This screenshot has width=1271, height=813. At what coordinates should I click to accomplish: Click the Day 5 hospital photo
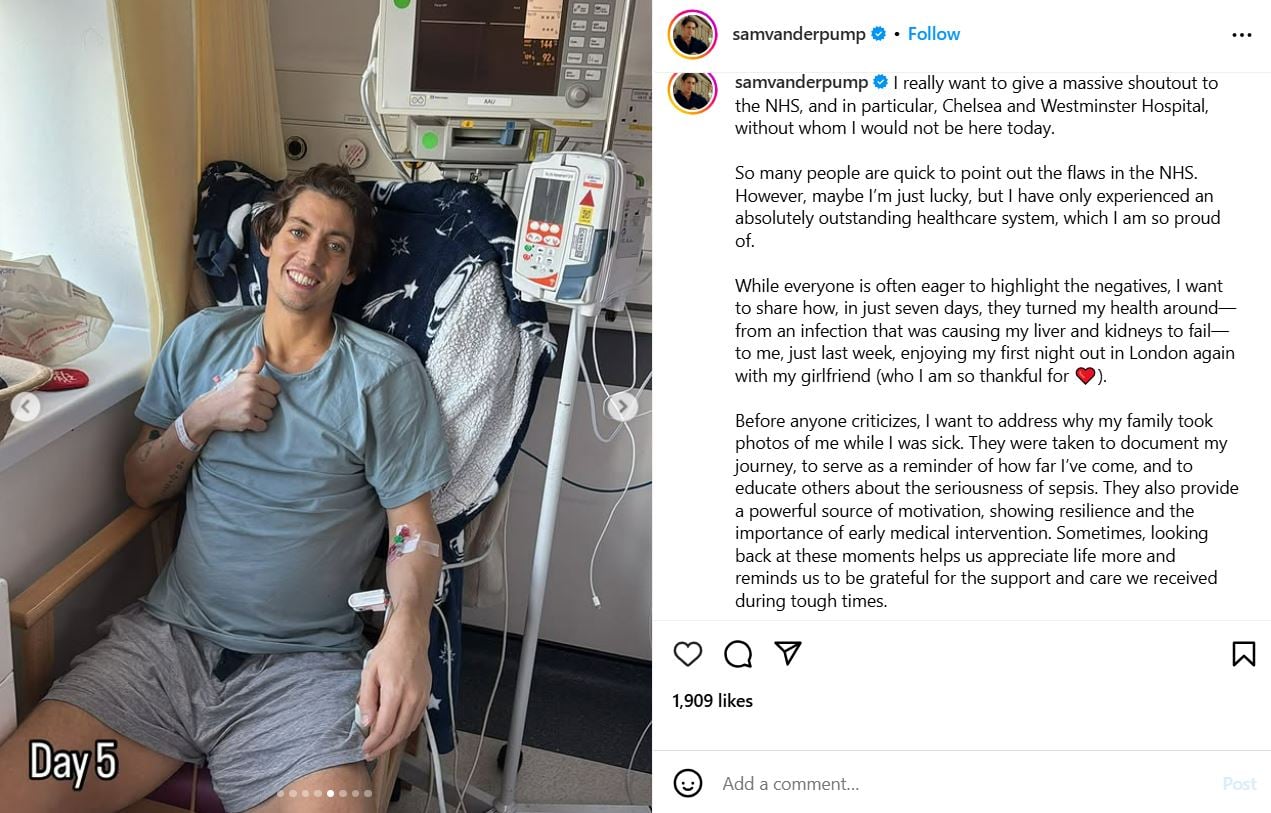pyautogui.click(x=326, y=406)
